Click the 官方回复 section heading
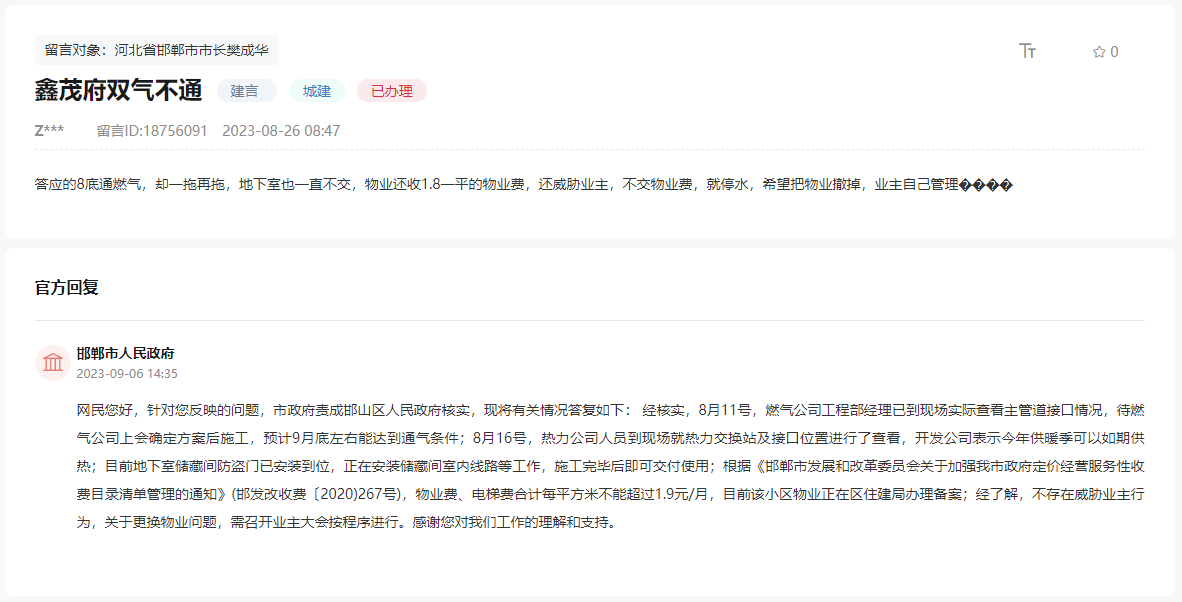 click(66, 287)
